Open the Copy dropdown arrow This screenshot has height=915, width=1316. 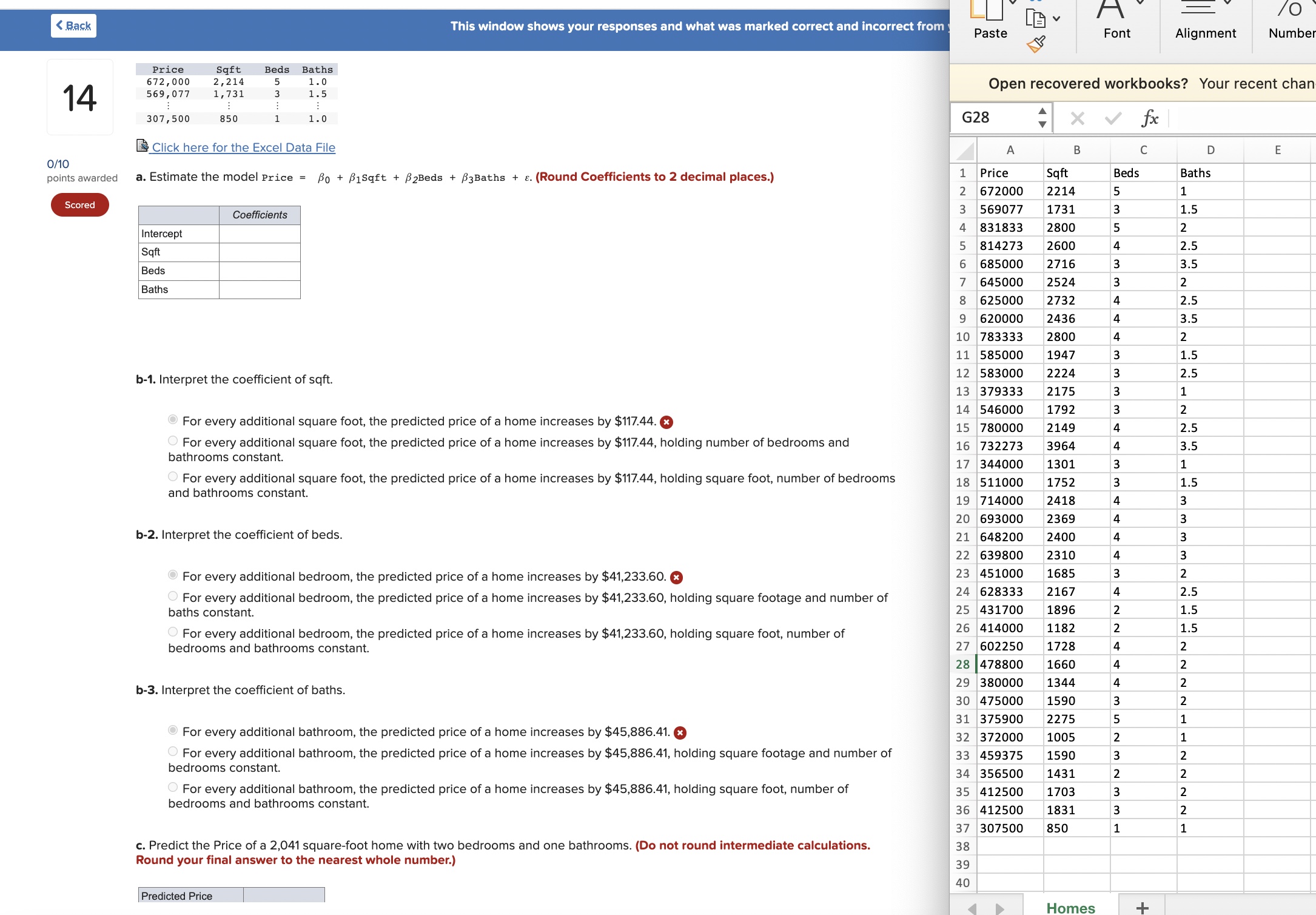1056,19
